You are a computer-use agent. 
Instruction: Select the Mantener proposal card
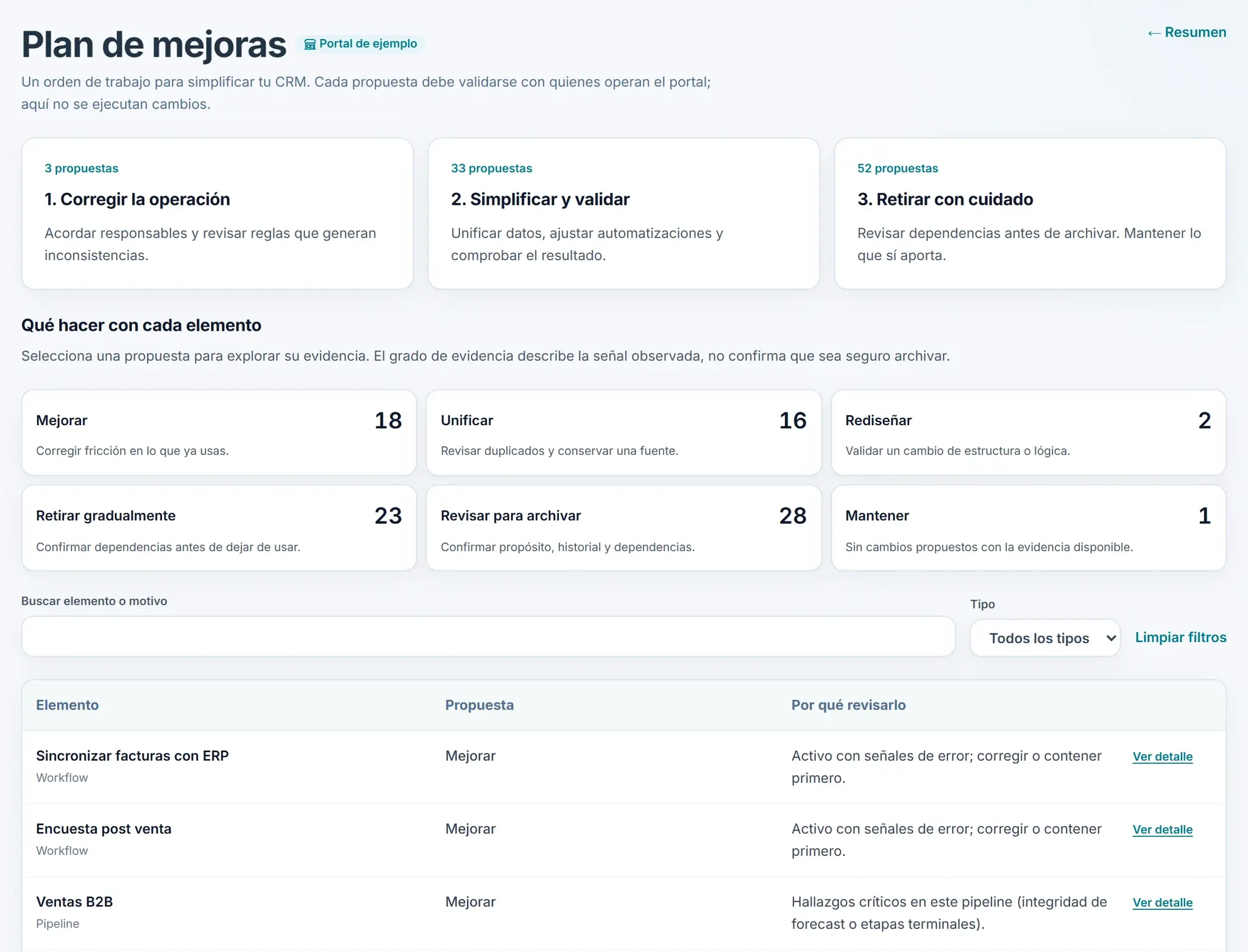(x=1028, y=527)
